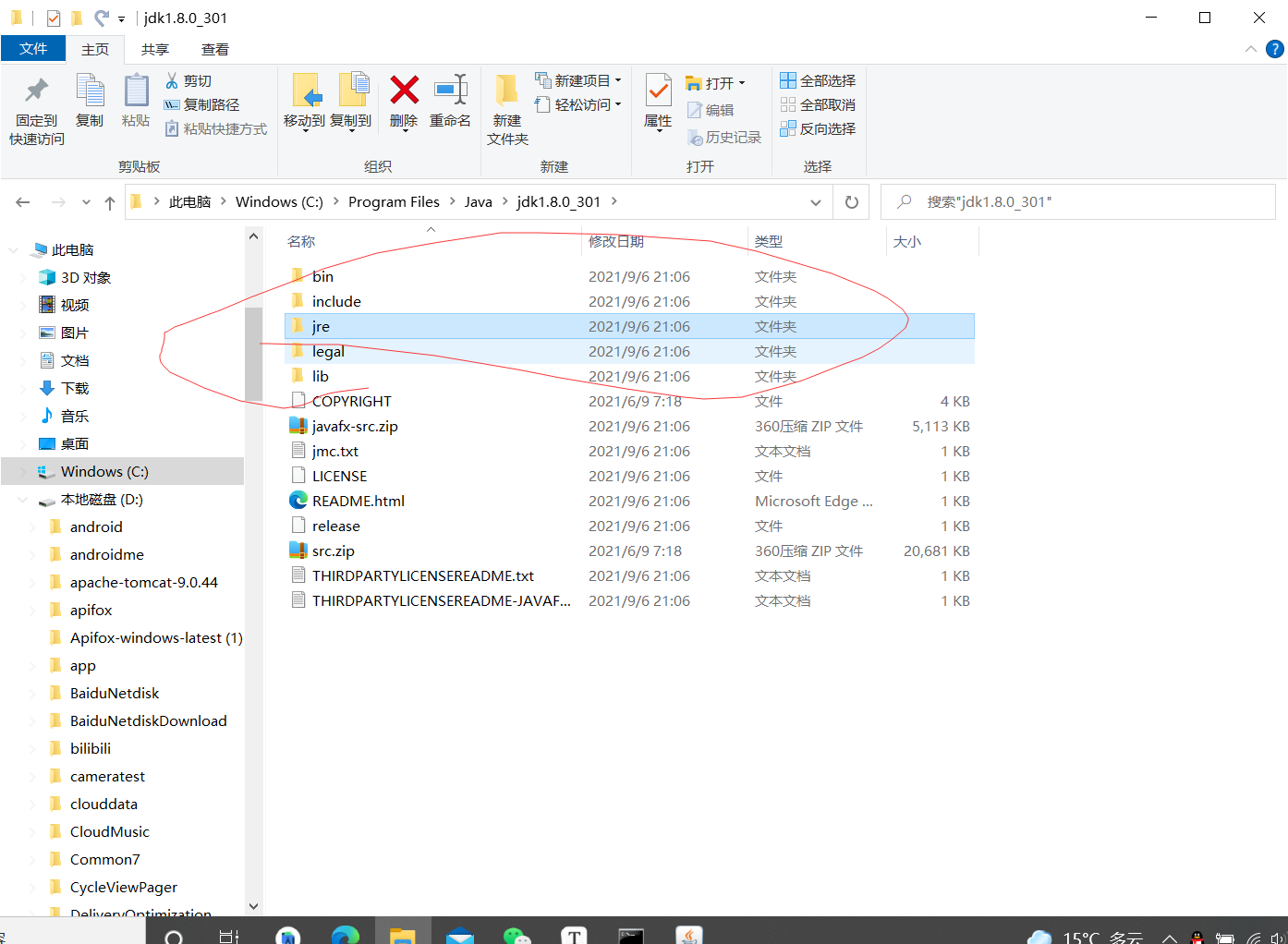
Task: Select the include folder row
Action: point(629,301)
